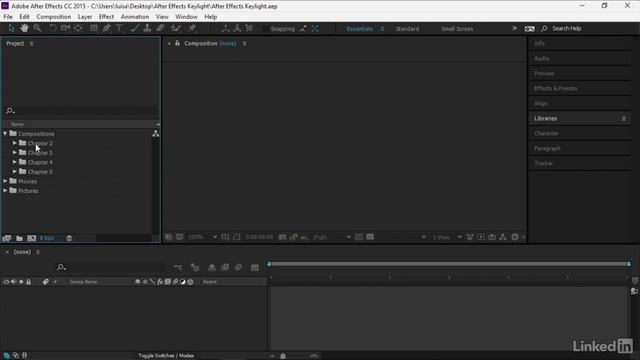Open the Animation menu

tap(135, 17)
